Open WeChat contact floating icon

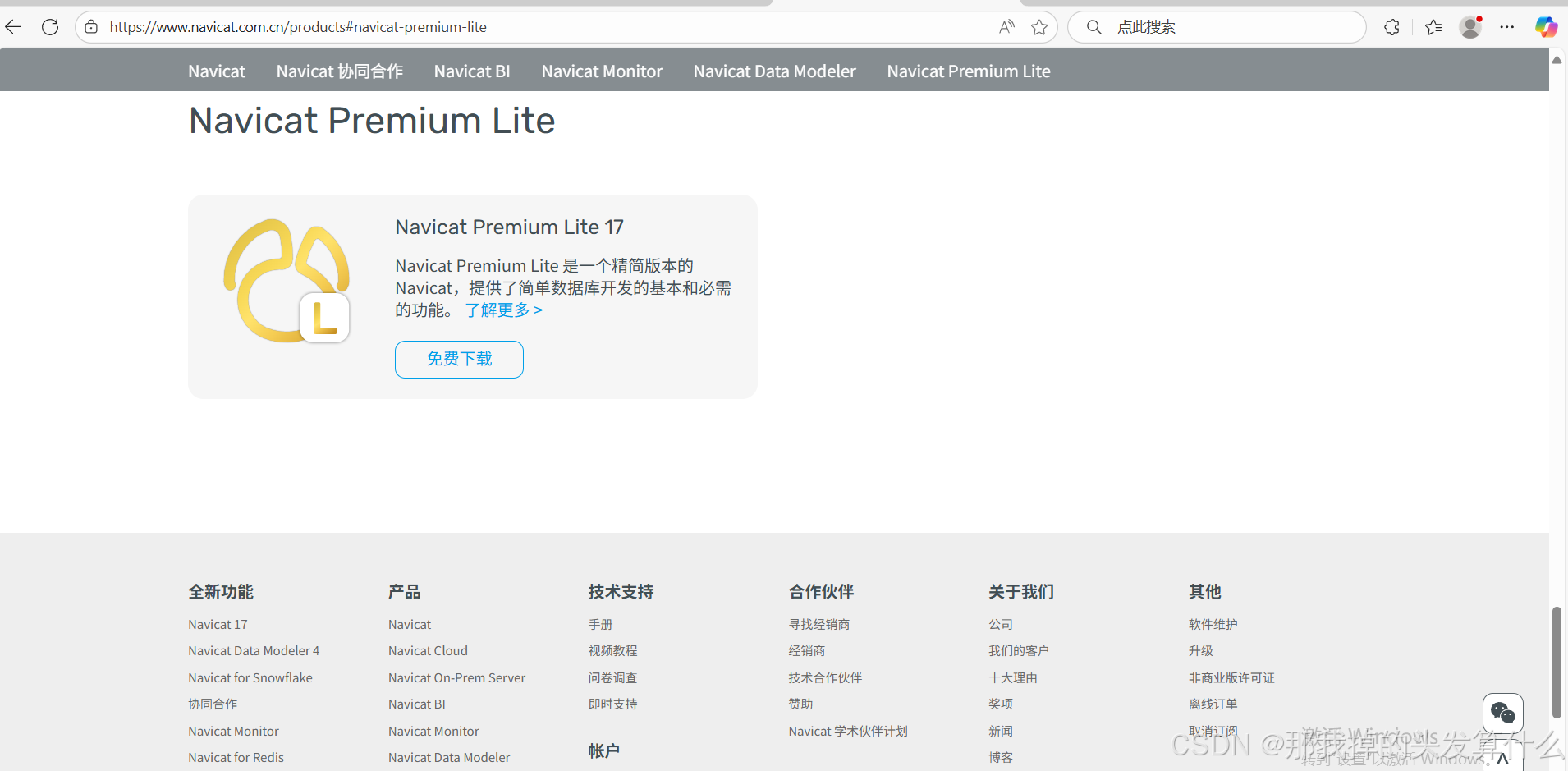point(1503,713)
